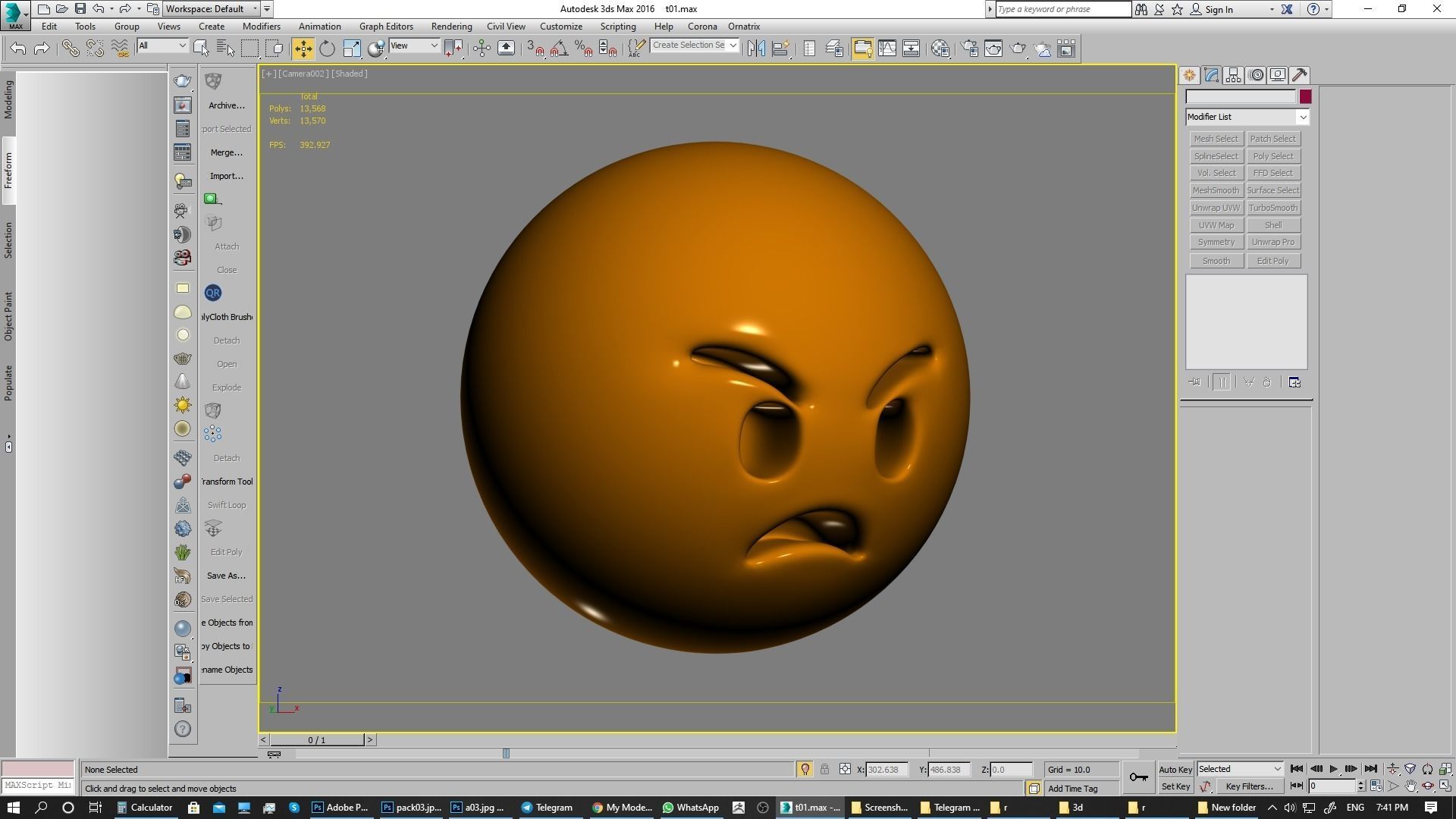Image resolution: width=1456 pixels, height=819 pixels.
Task: Open the Graph Editors menu
Action: pos(386,27)
